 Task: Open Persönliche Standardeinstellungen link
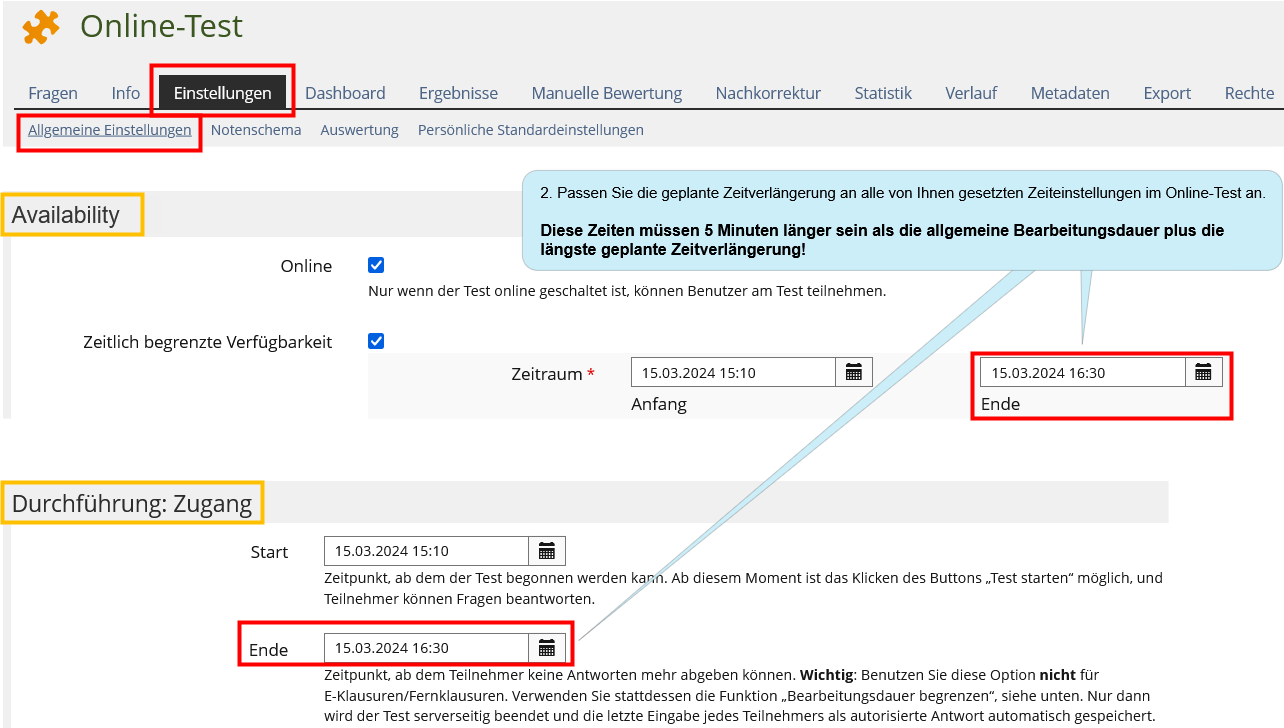pyautogui.click(x=530, y=130)
